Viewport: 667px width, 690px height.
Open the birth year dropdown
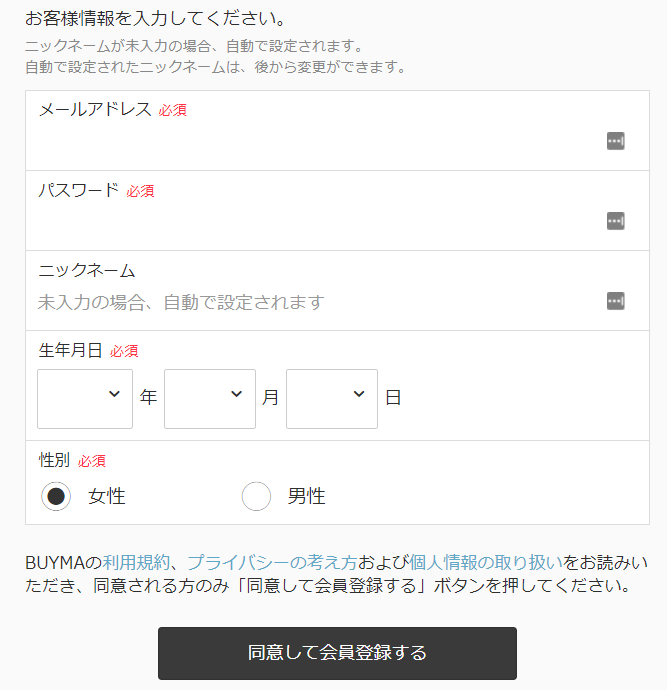(85, 399)
